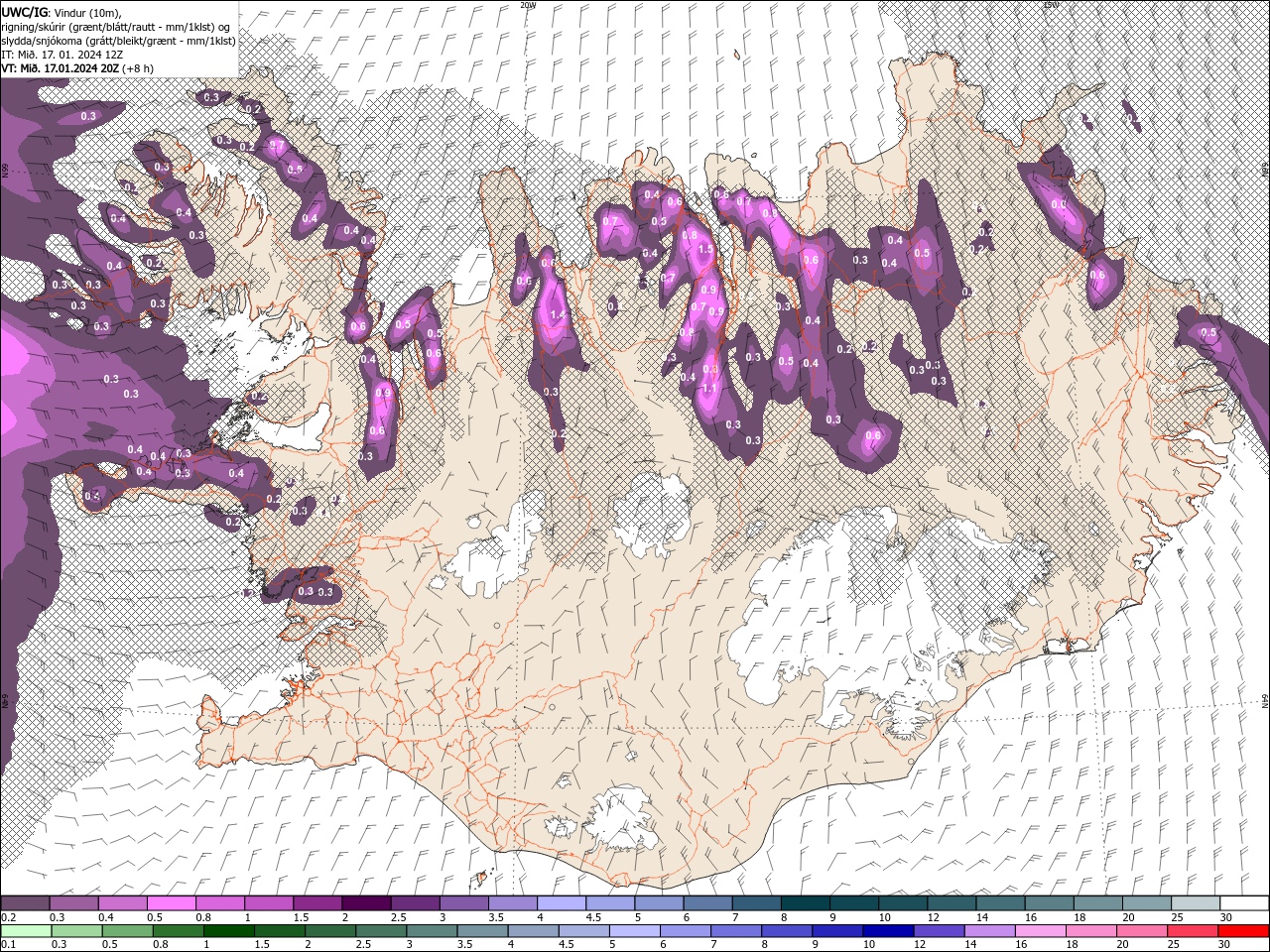Viewport: 1270px width, 952px height.
Task: Click the 1.1 precipitation value on map
Action: click(x=708, y=389)
